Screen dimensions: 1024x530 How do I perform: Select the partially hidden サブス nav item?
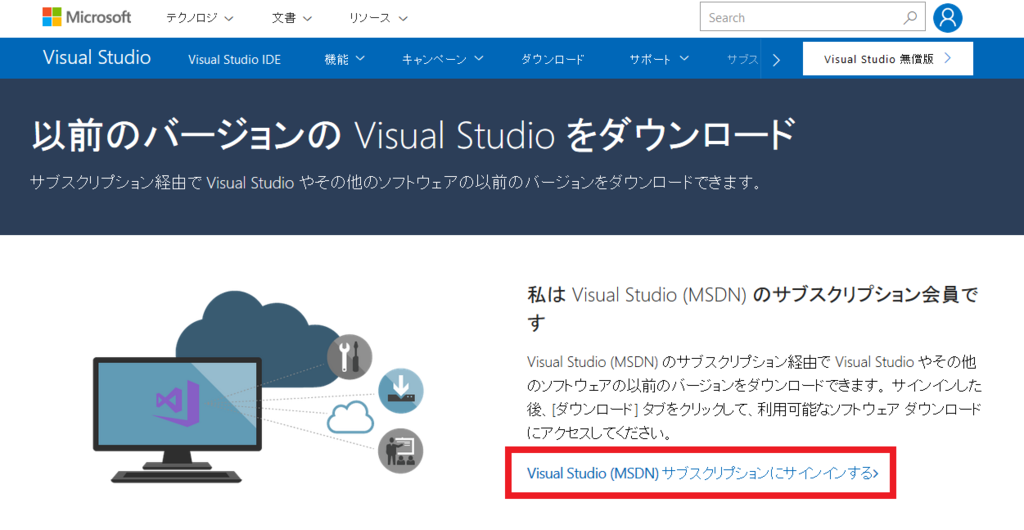click(743, 59)
